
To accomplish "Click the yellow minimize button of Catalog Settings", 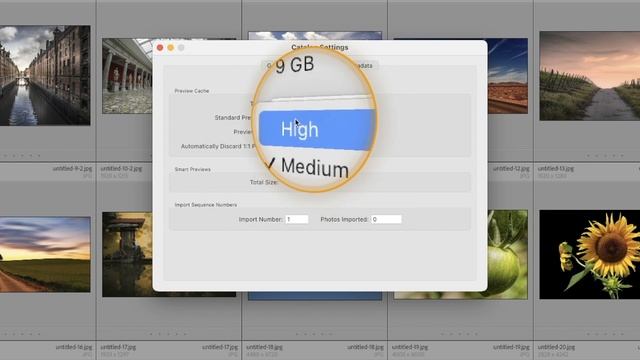I will 171,48.
